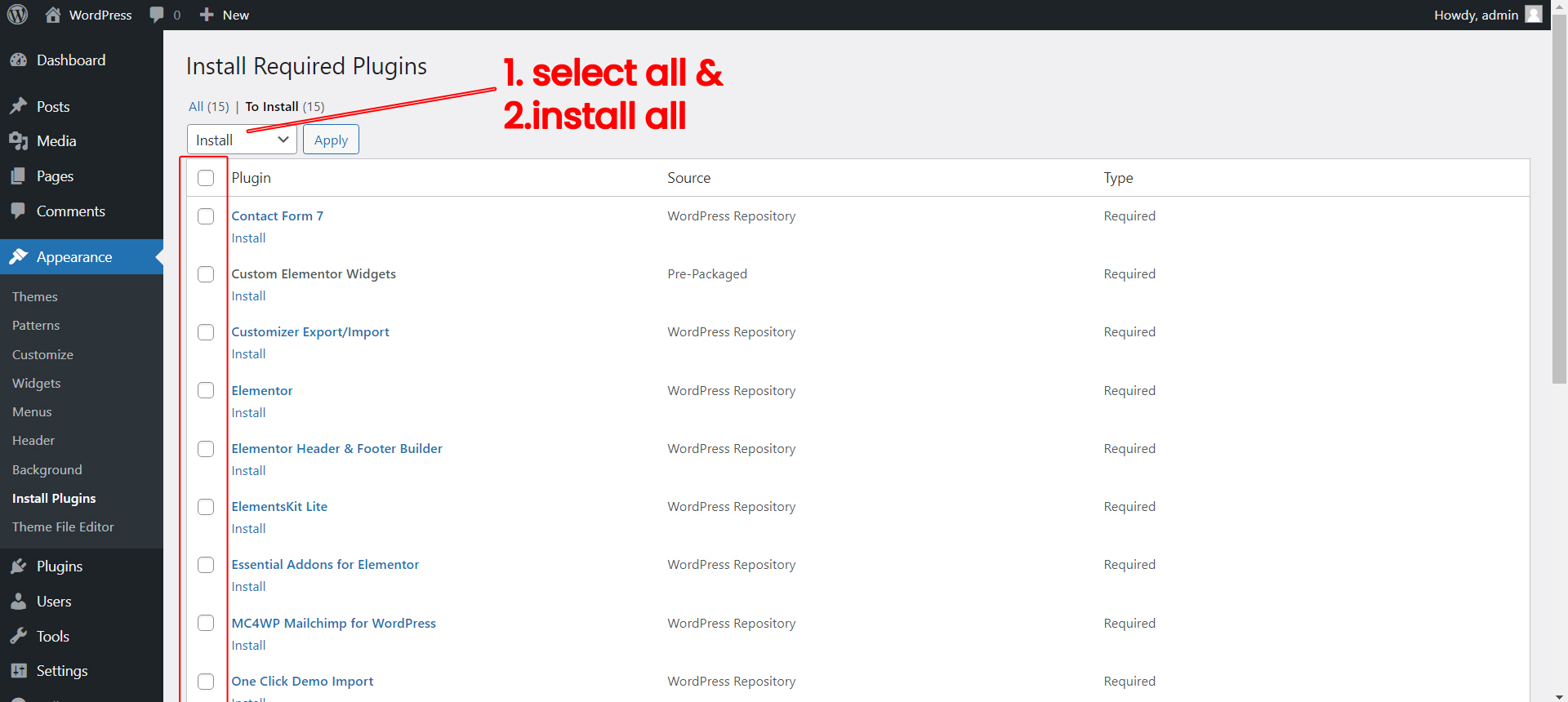1568x702 pixels.
Task: Check the Custom Elementor Widgets checkbox
Action: point(206,274)
